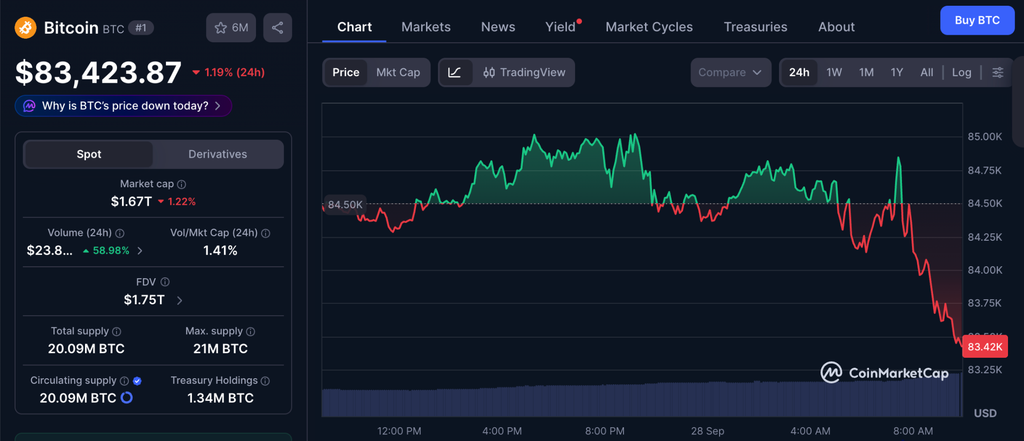Expand the 24h volume details chevron
The height and width of the screenshot is (441, 1024).
pos(139,251)
